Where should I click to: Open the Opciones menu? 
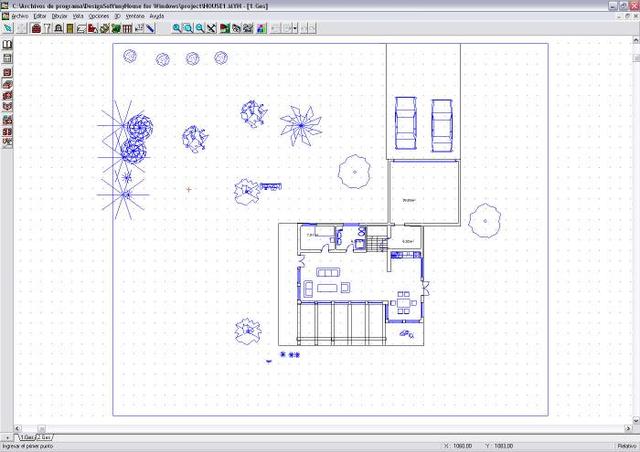tap(99, 17)
